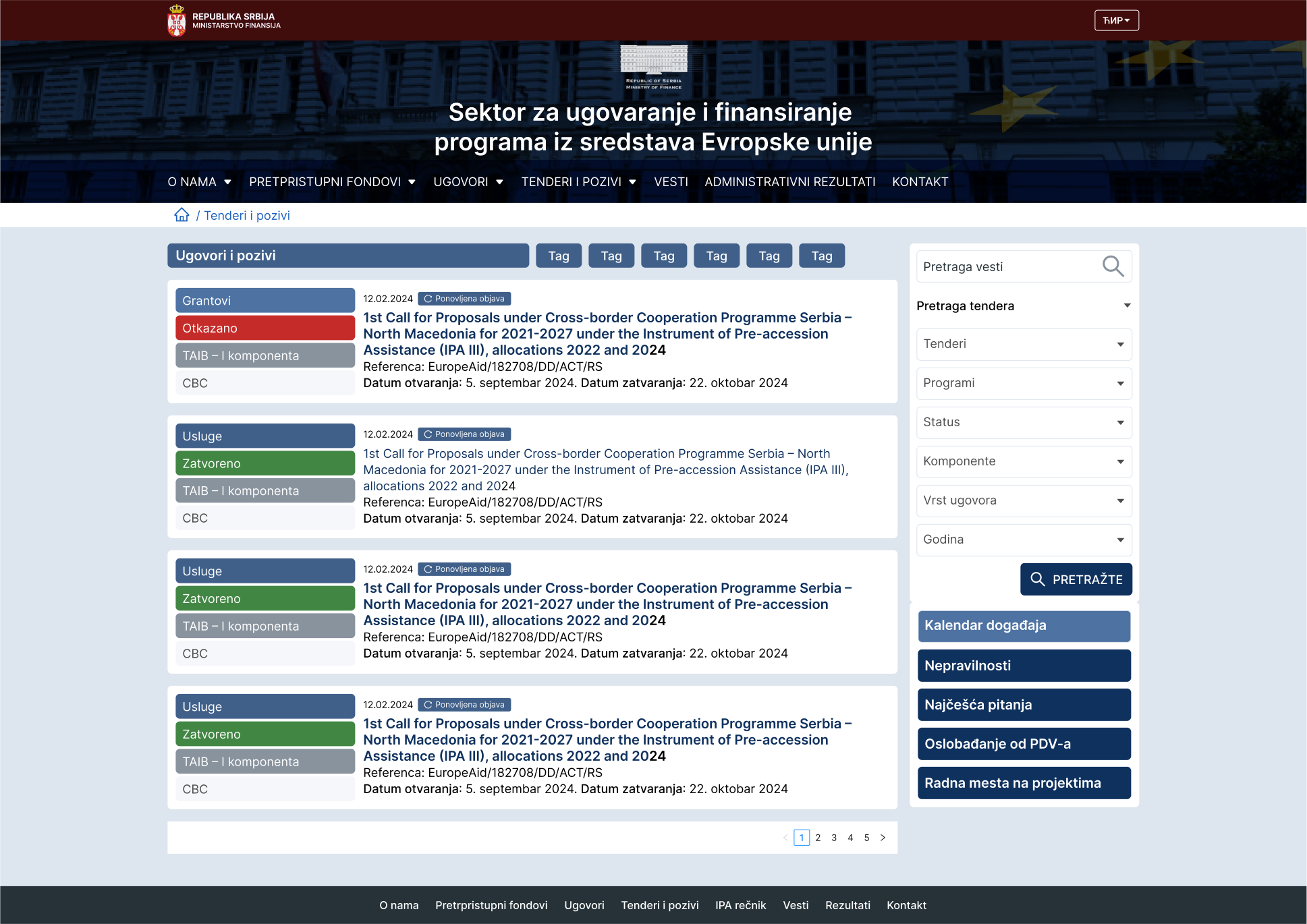Click the Republika Srbija coat of arms logo
Viewport: 1307px width, 924px height.
177,20
